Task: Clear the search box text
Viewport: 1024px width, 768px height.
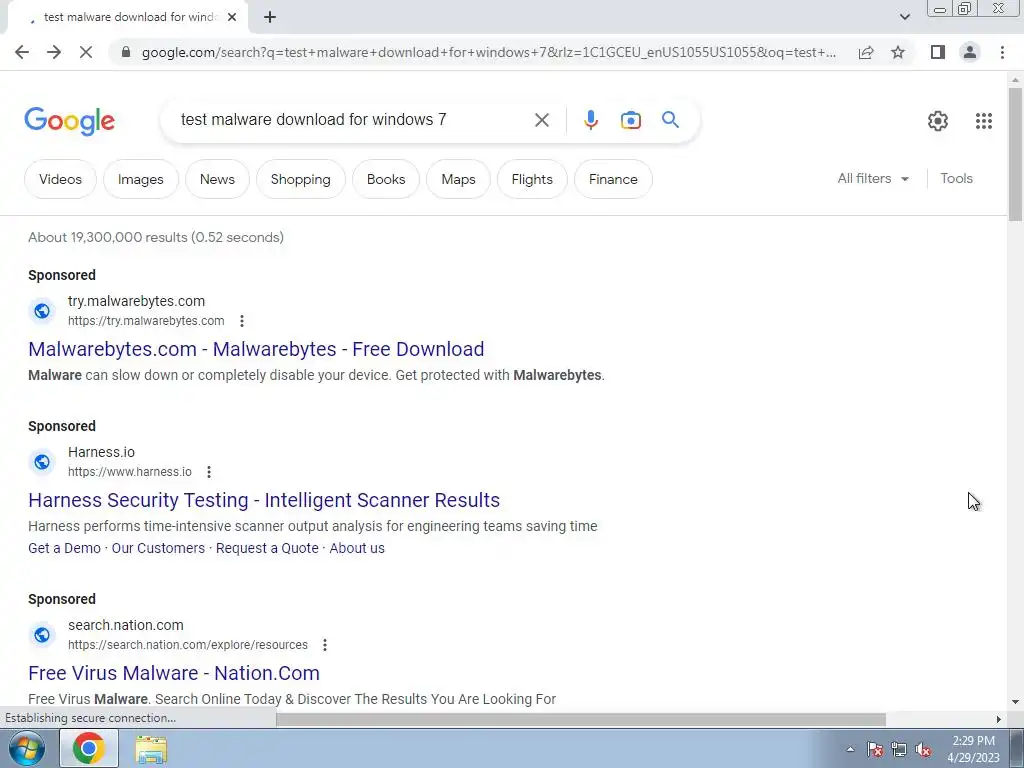Action: tap(541, 120)
